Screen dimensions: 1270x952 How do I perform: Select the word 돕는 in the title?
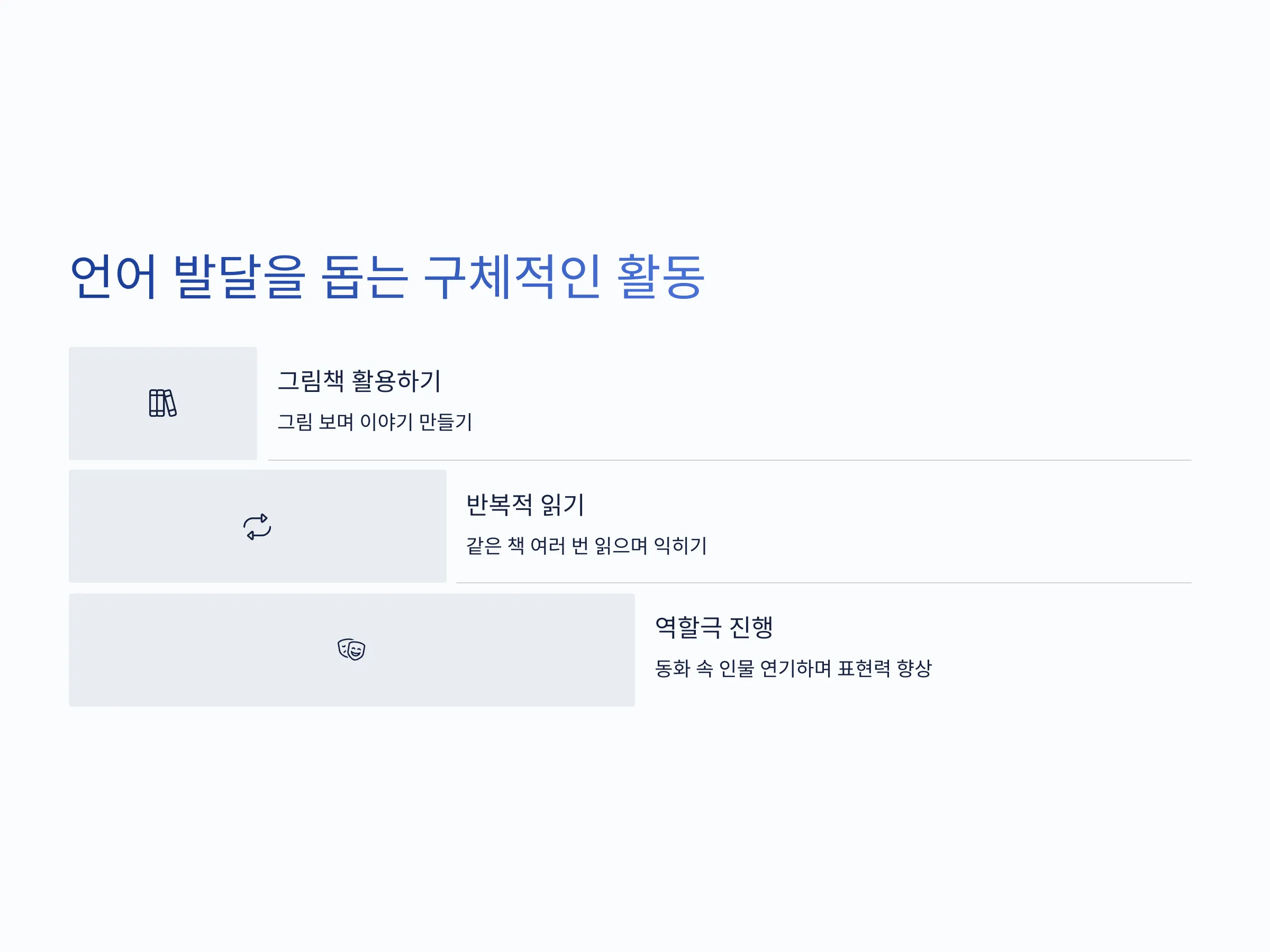tap(365, 277)
